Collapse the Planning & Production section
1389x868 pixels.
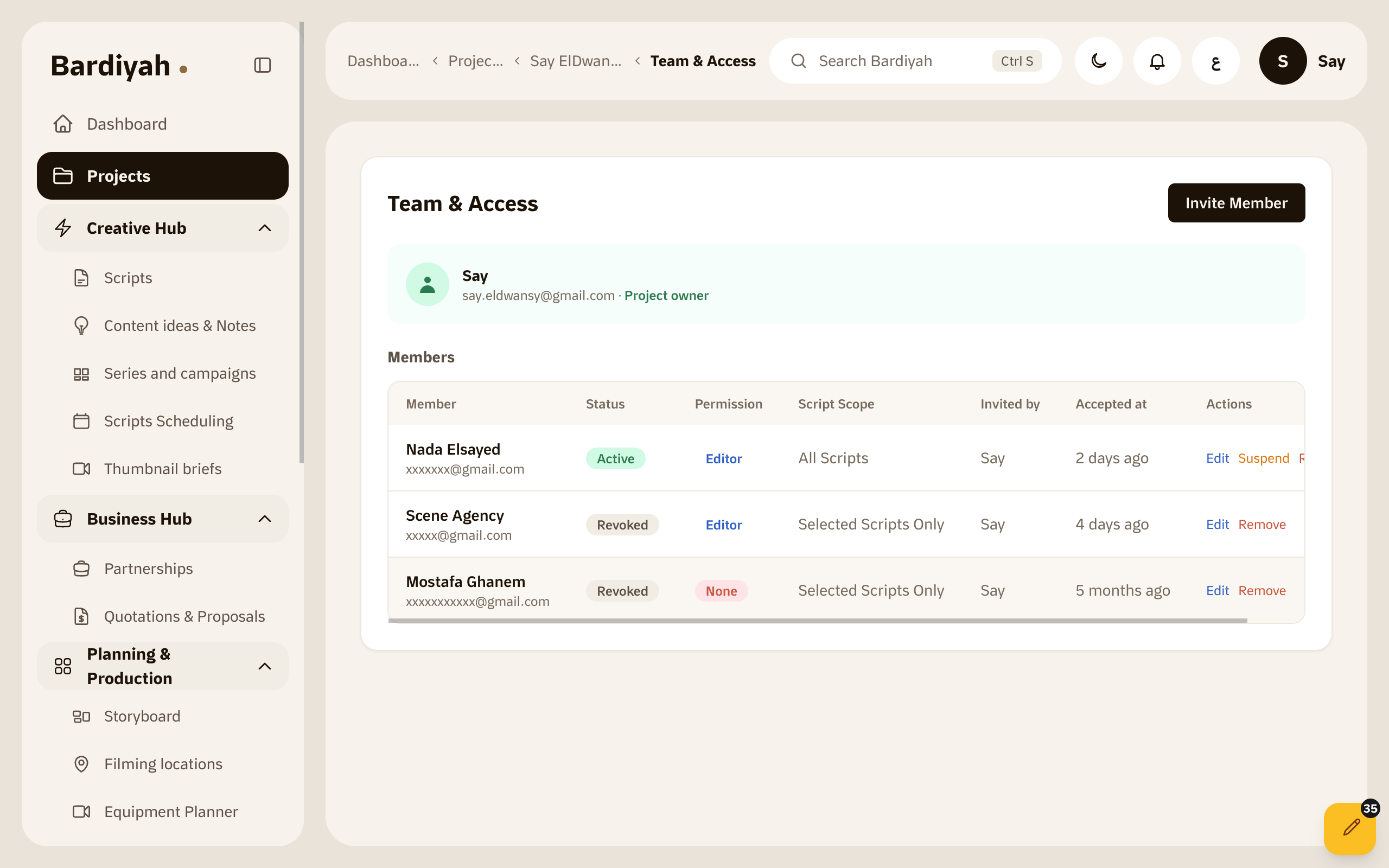[x=162, y=666]
